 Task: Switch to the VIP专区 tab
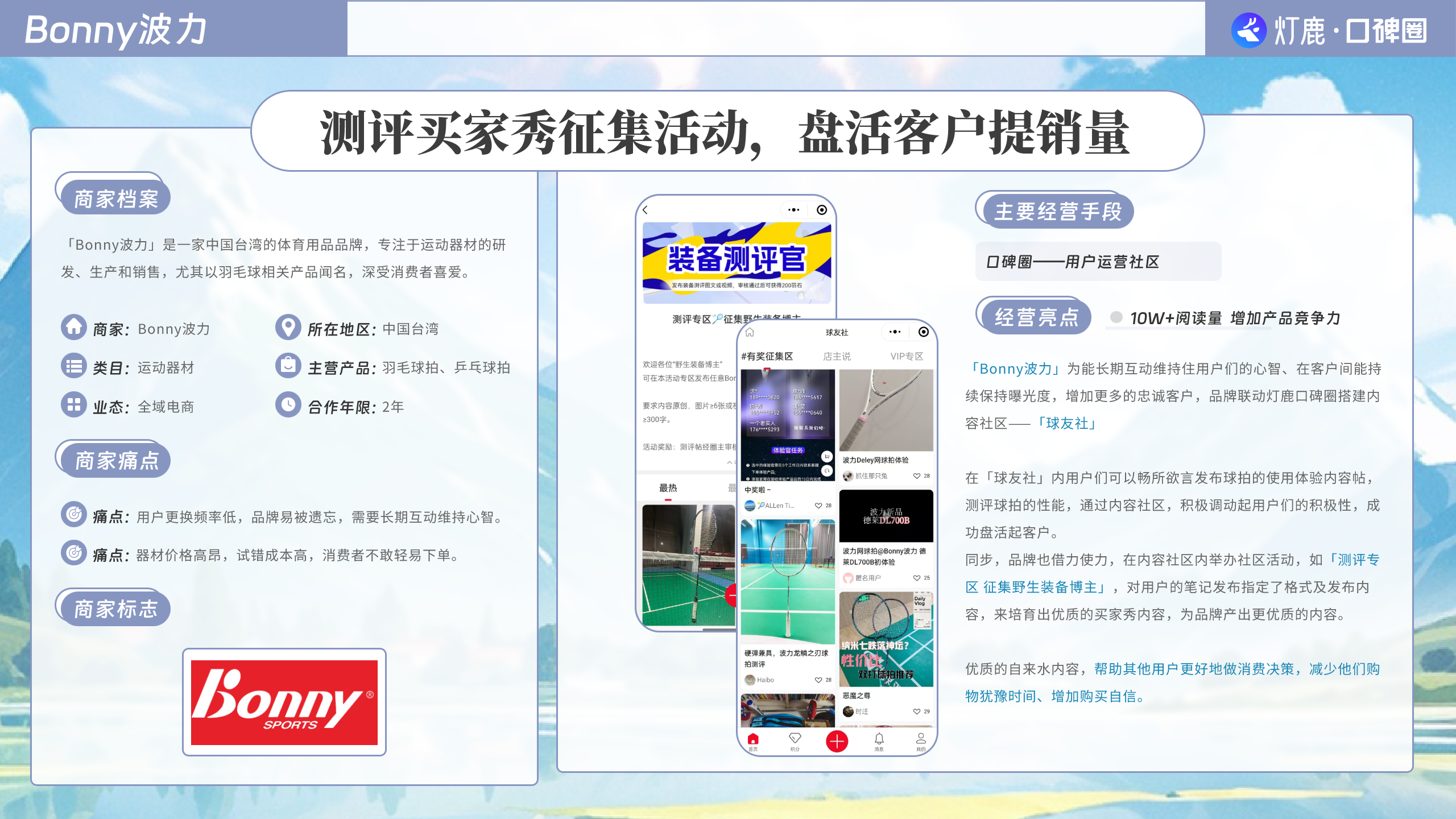pos(907,357)
